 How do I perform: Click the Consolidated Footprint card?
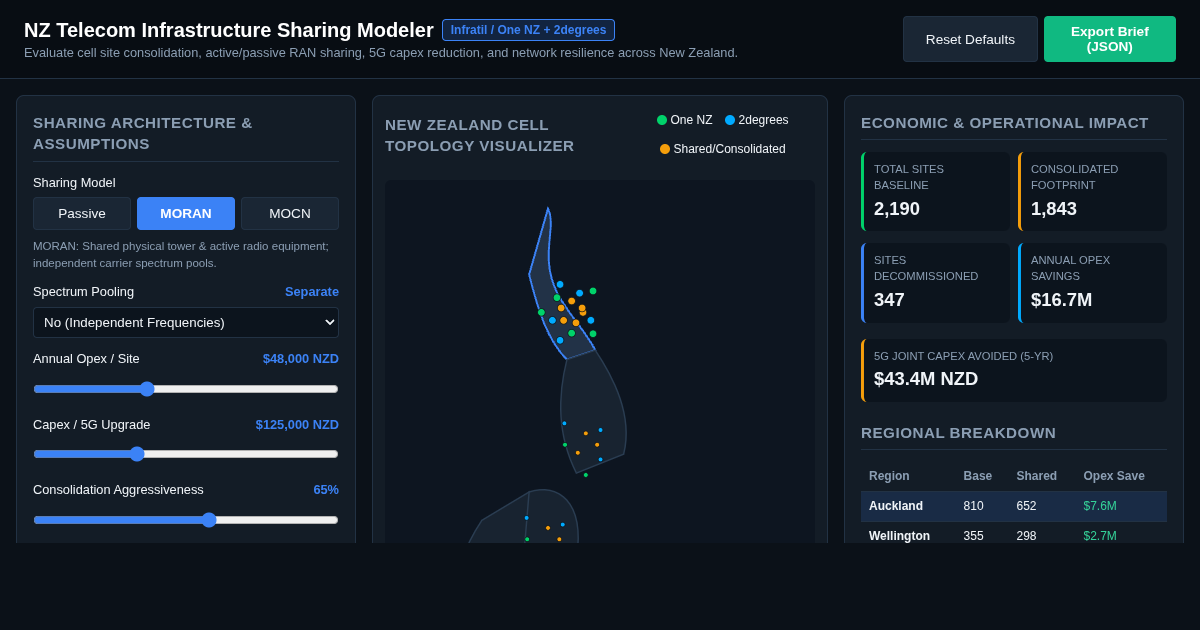(x=1092, y=191)
